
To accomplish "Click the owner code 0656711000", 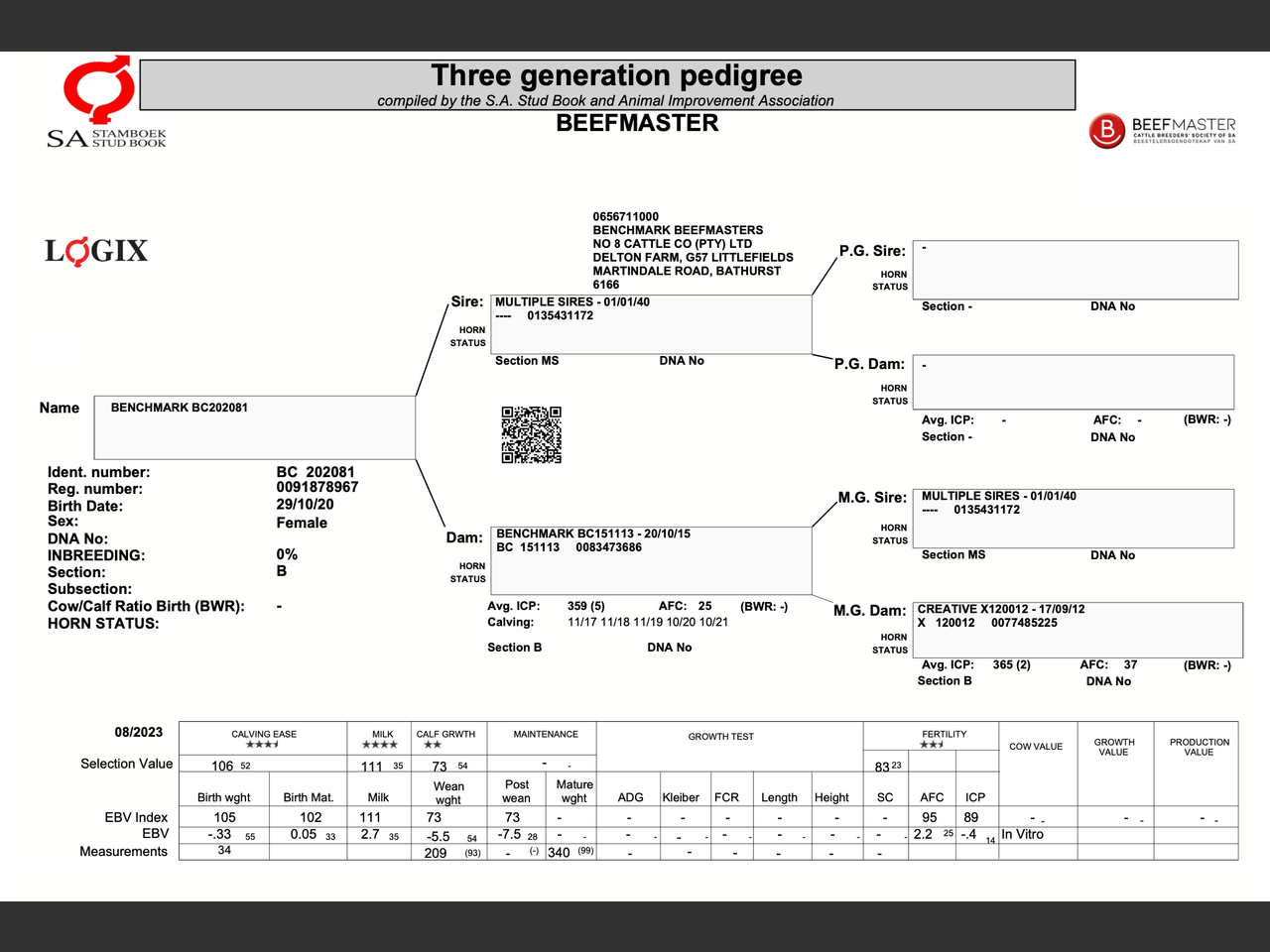I will pos(626,216).
